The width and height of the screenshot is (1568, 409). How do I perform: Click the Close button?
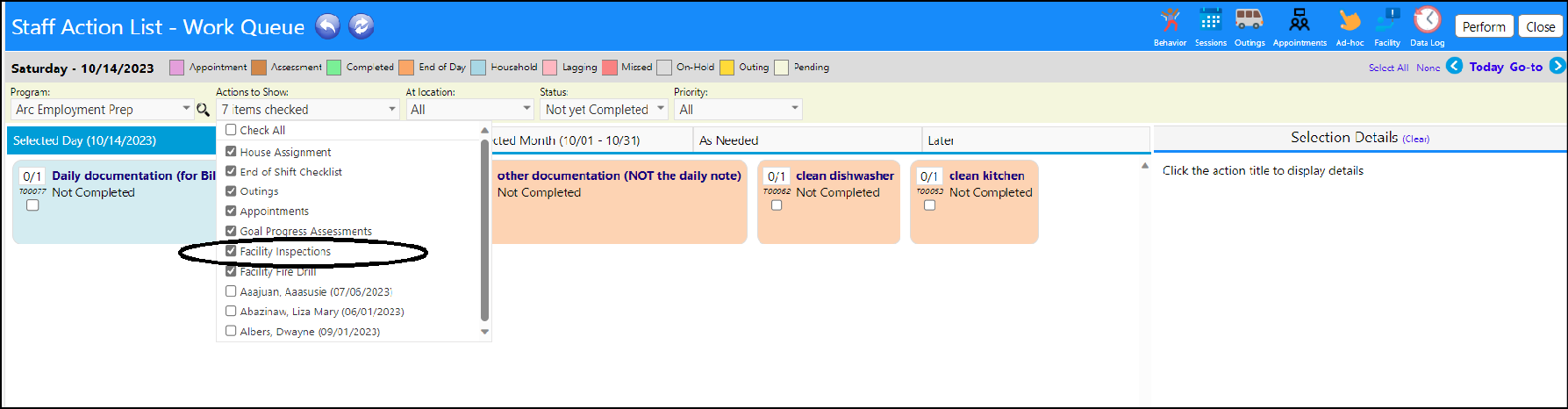pyautogui.click(x=1540, y=26)
